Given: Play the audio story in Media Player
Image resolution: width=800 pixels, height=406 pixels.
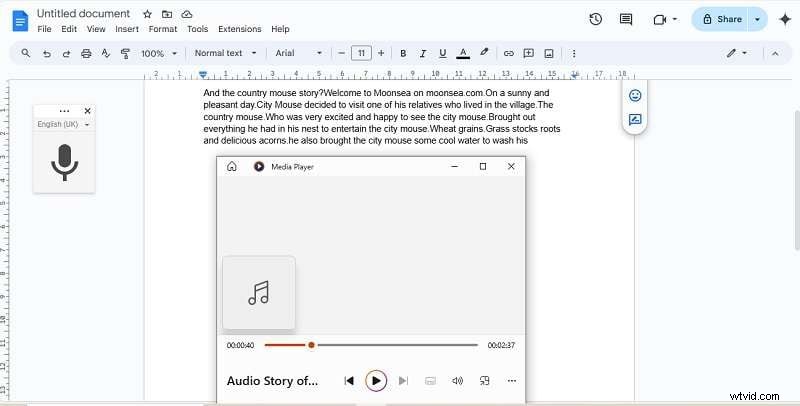Looking at the screenshot, I should point(376,380).
